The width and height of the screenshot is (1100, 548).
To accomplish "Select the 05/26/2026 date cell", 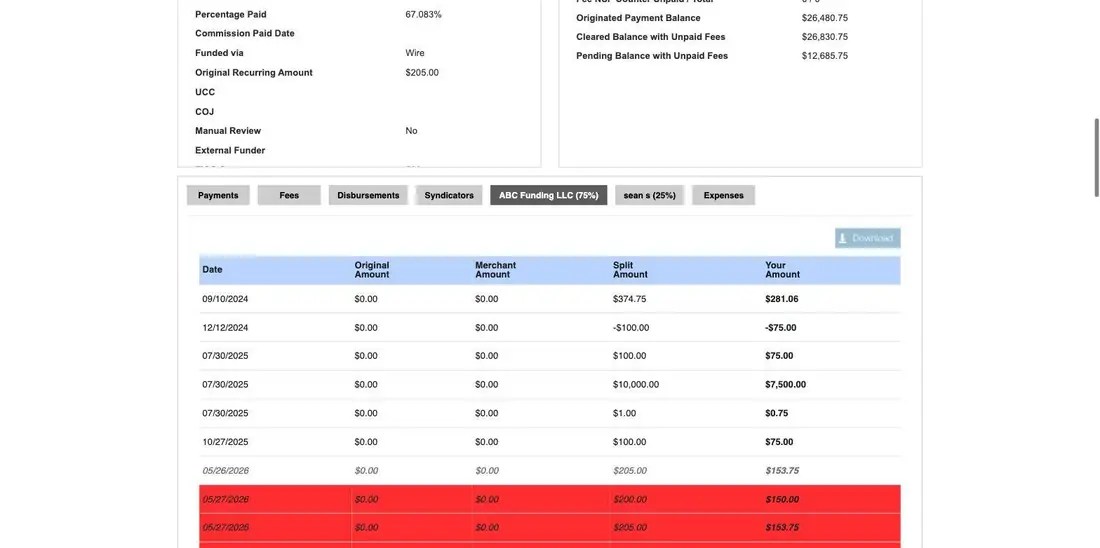I will (x=225, y=471).
